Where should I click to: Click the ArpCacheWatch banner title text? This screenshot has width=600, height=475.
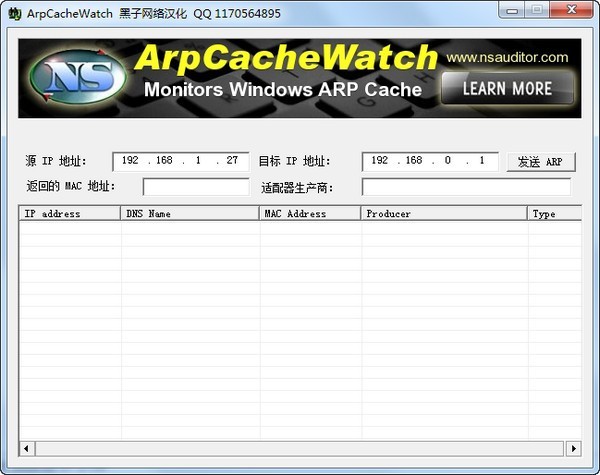(285, 57)
